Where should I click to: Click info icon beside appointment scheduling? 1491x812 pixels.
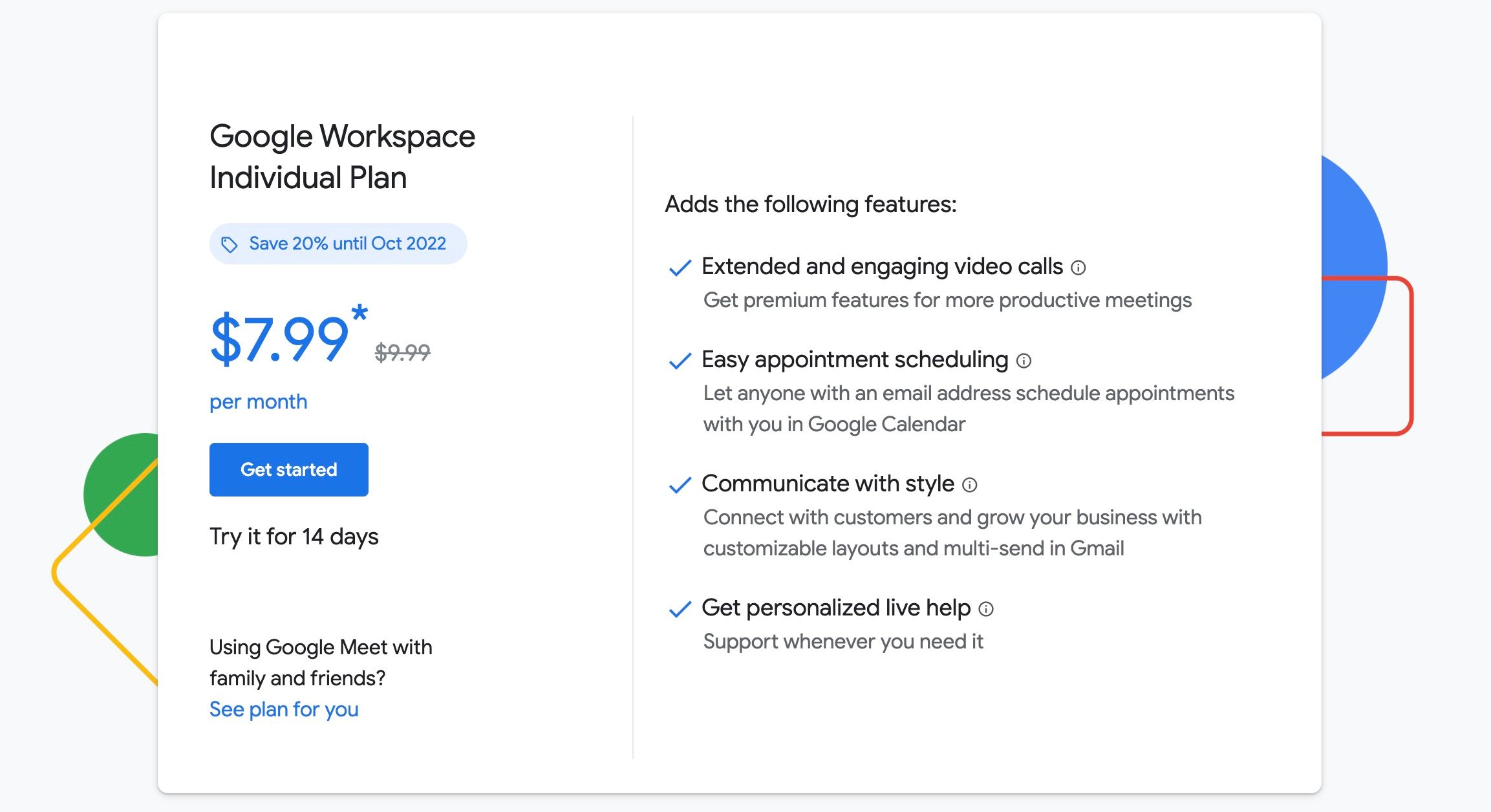[x=1024, y=361]
